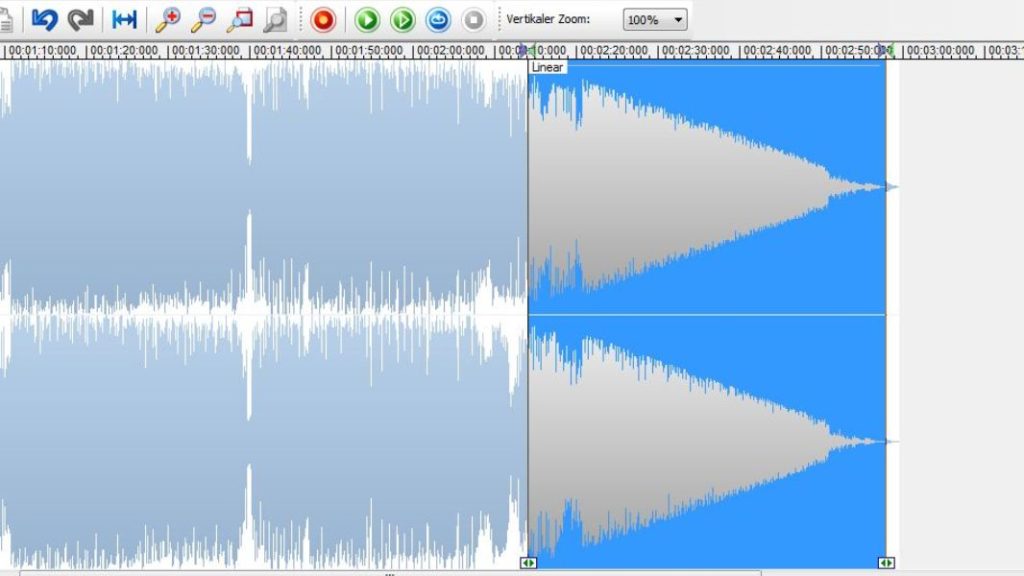Image resolution: width=1024 pixels, height=576 pixels.
Task: Click the left selection resize handle
Action: 529,563
